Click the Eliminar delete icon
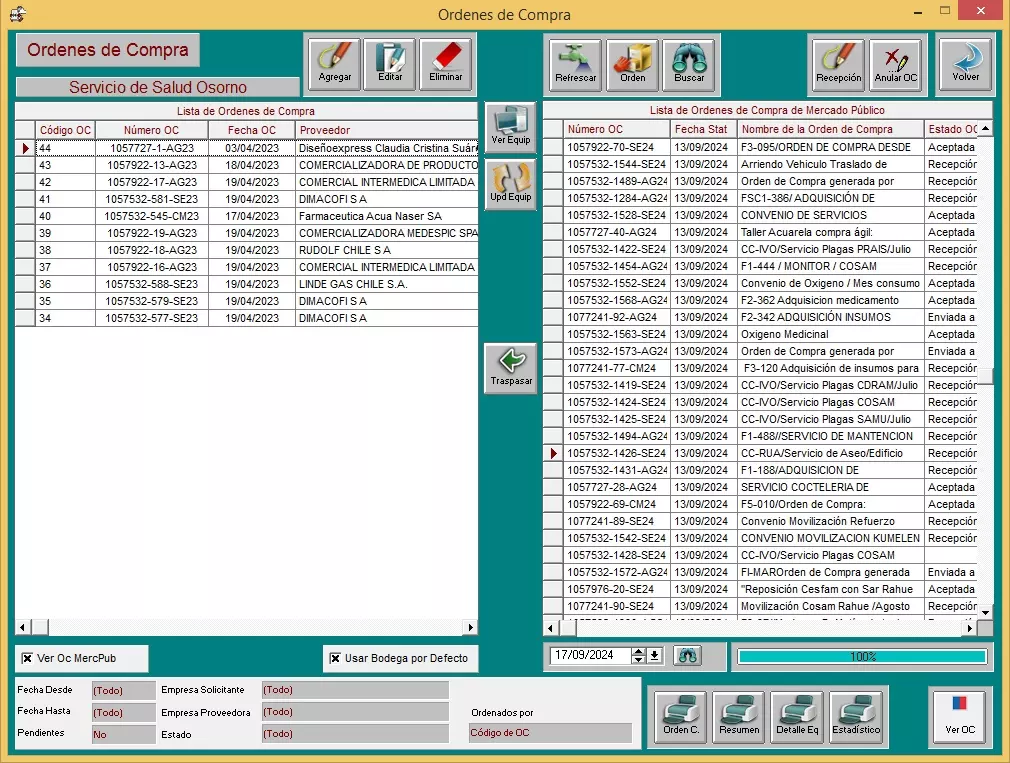This screenshot has height=763, width=1010. (447, 62)
